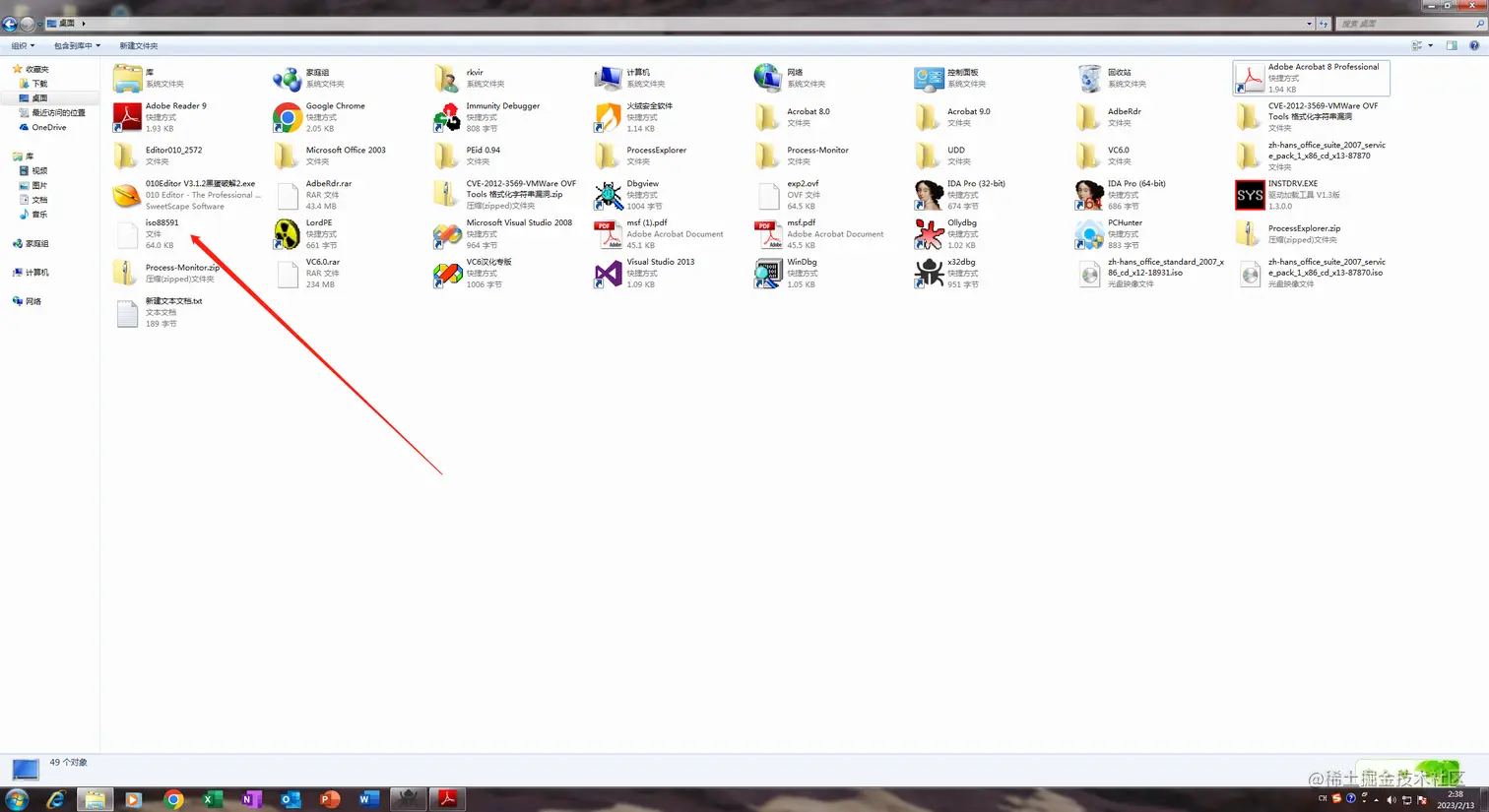Select the IDA Pro (32-bit) shortcut icon
Image resolution: width=1489 pixels, height=812 pixels.
[929, 195]
